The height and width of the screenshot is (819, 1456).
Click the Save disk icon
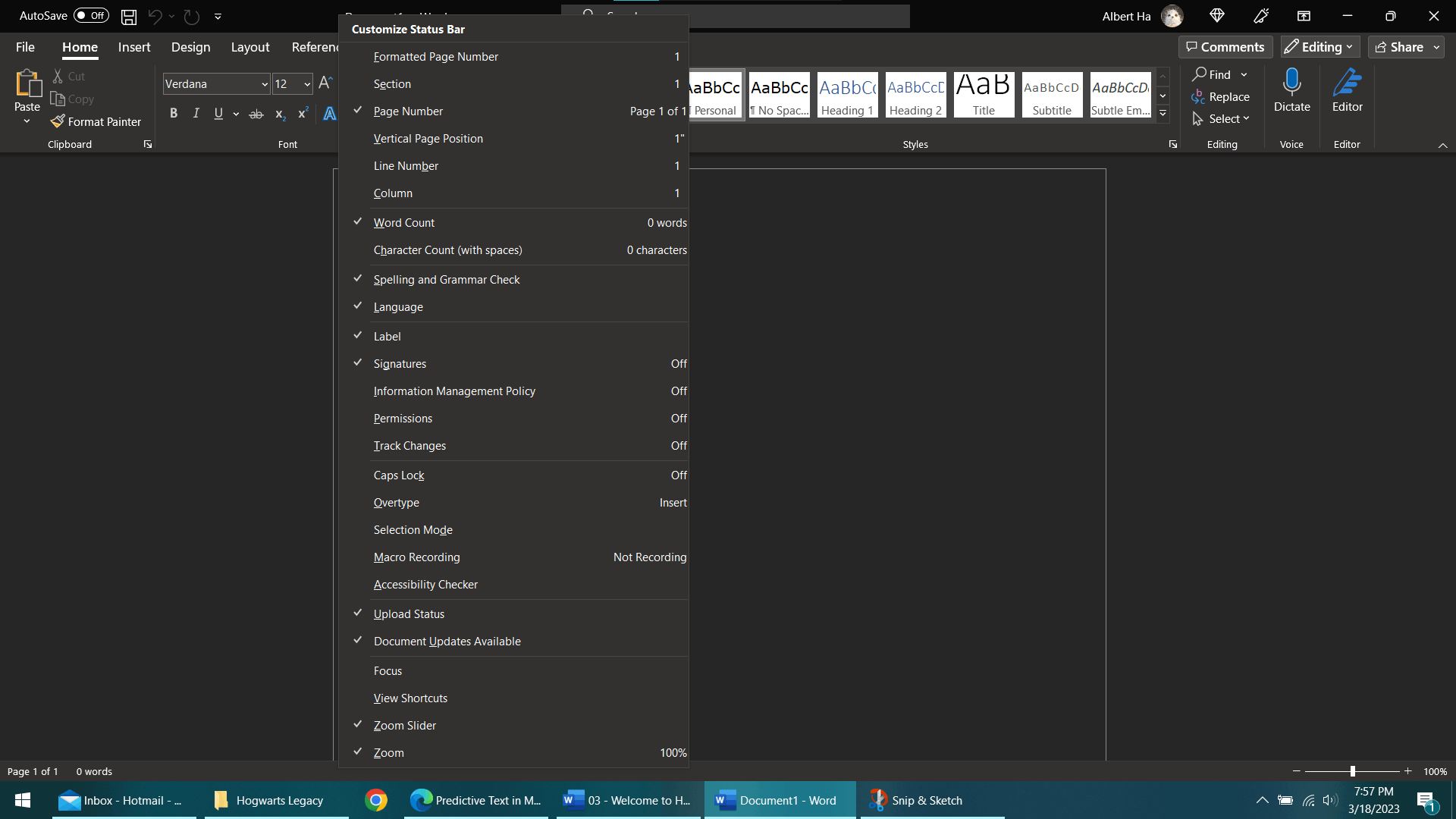pyautogui.click(x=129, y=16)
